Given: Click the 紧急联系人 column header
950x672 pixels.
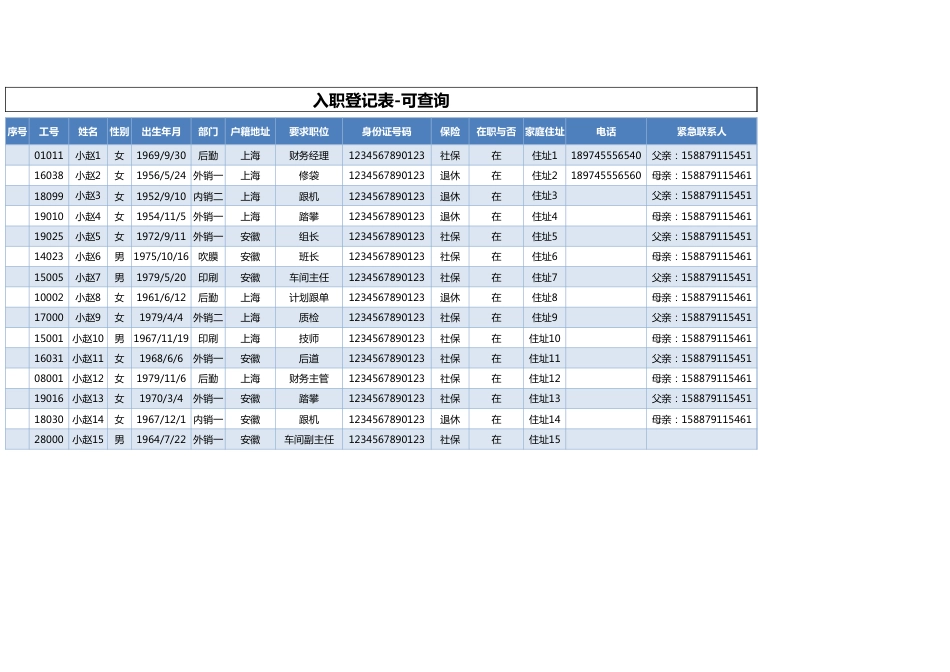Looking at the screenshot, I should [x=701, y=131].
